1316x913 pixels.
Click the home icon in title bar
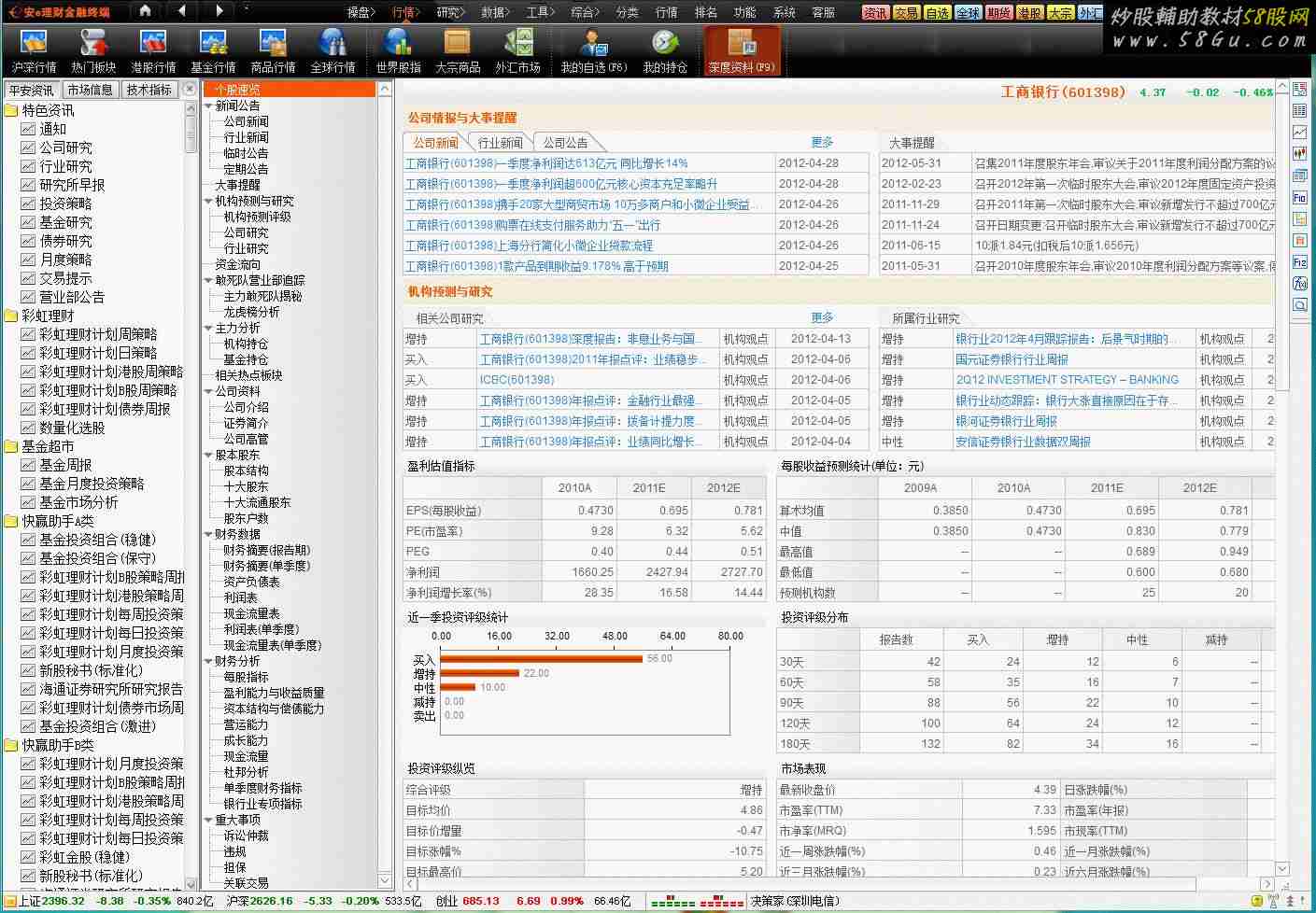[x=145, y=11]
